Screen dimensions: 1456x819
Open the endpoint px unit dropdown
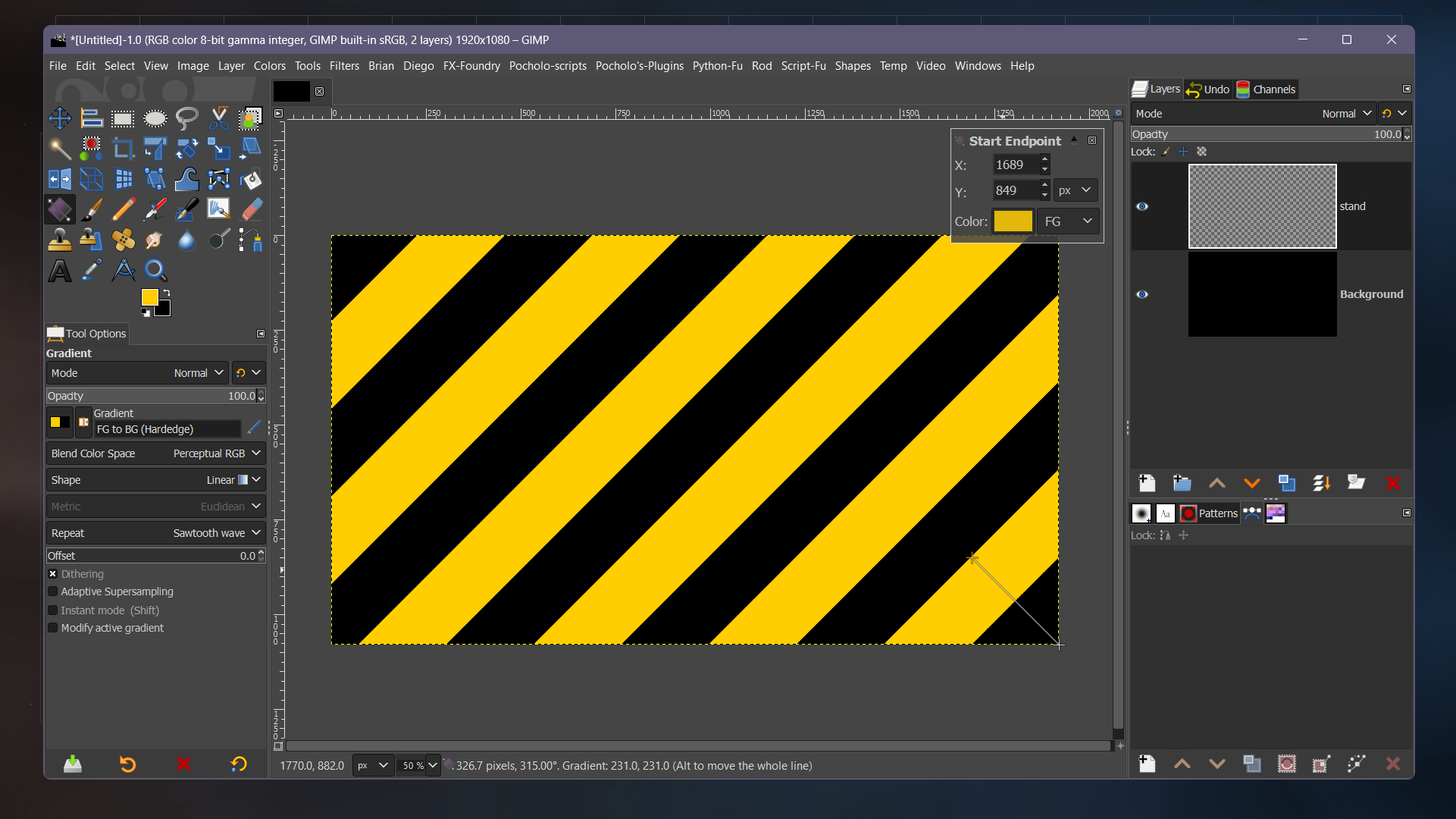coord(1076,190)
